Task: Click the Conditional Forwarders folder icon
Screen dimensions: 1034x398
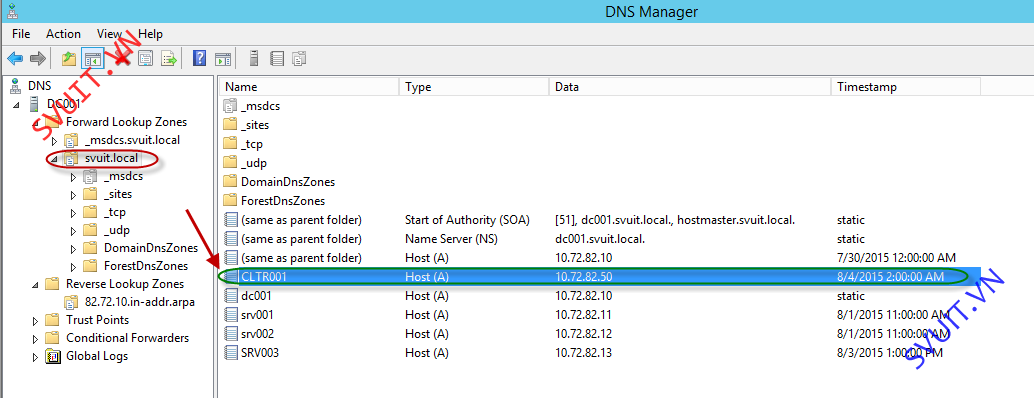Action: [x=52, y=338]
